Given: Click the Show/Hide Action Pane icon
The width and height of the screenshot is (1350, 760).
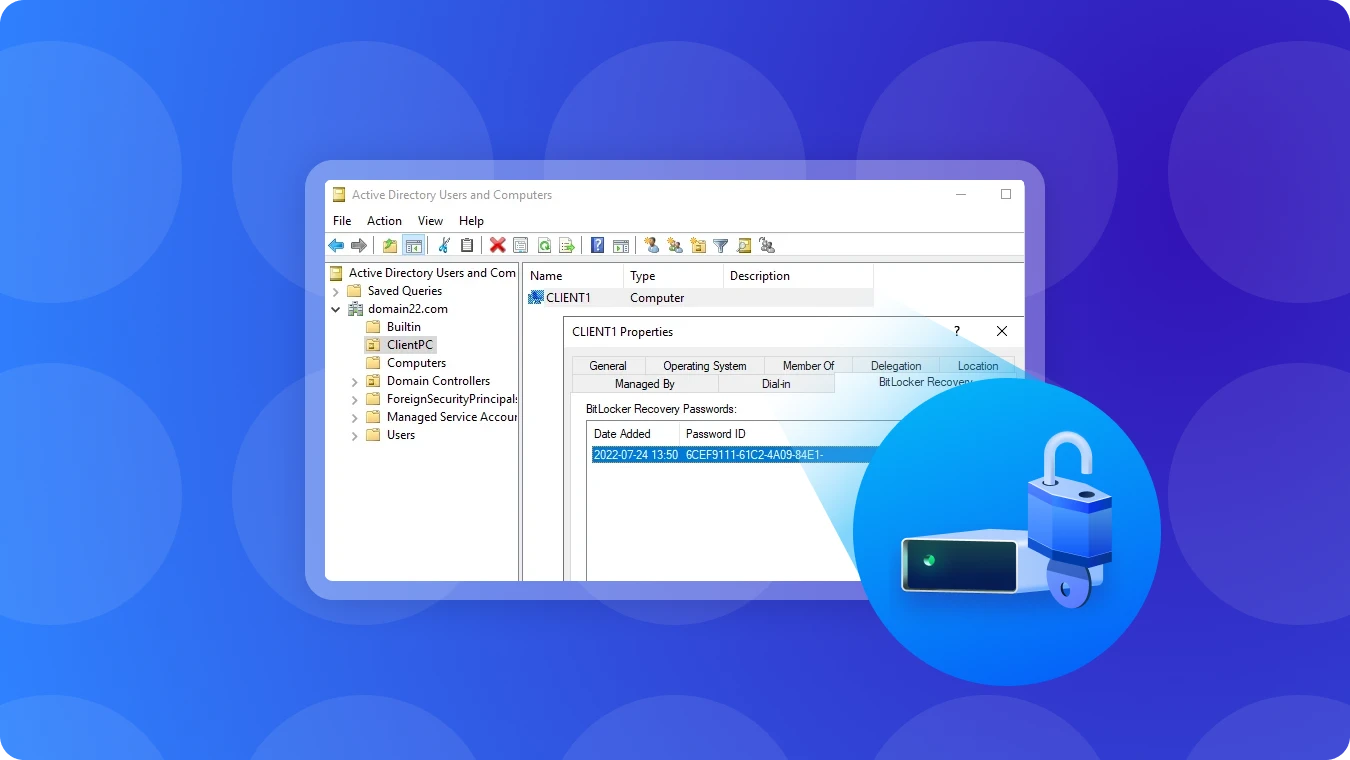Looking at the screenshot, I should (x=620, y=245).
